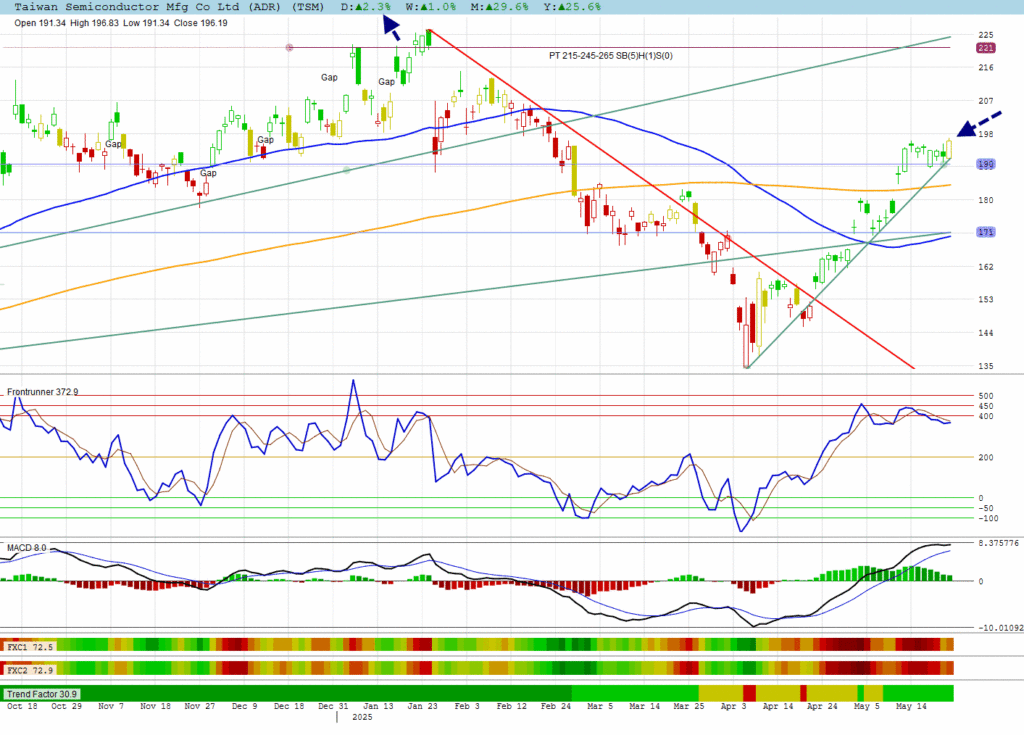
Task: Click the Mar 14 date label
Action: 645,706
